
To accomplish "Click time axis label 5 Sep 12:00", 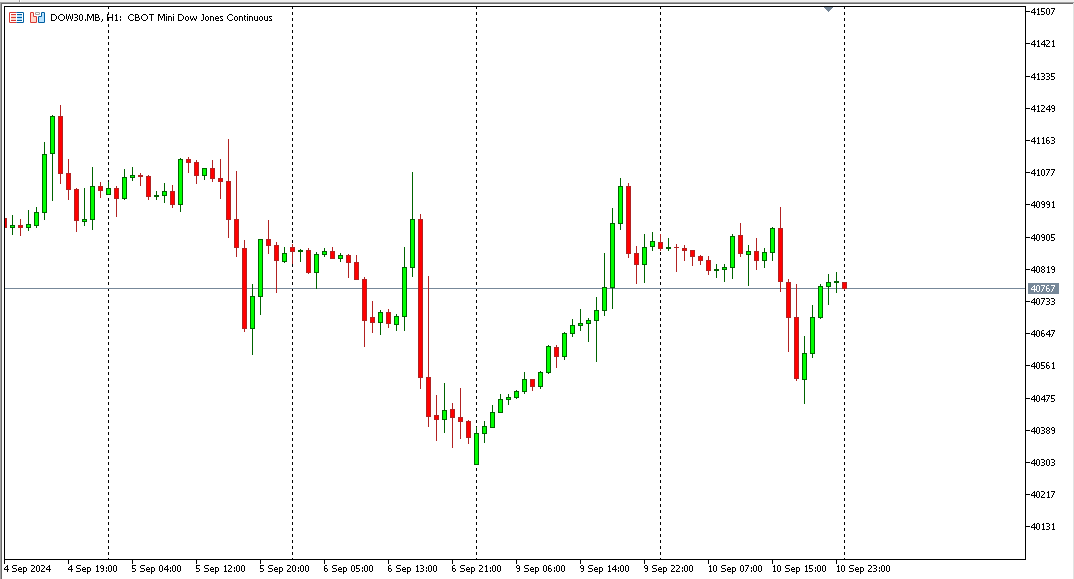I will [221, 569].
